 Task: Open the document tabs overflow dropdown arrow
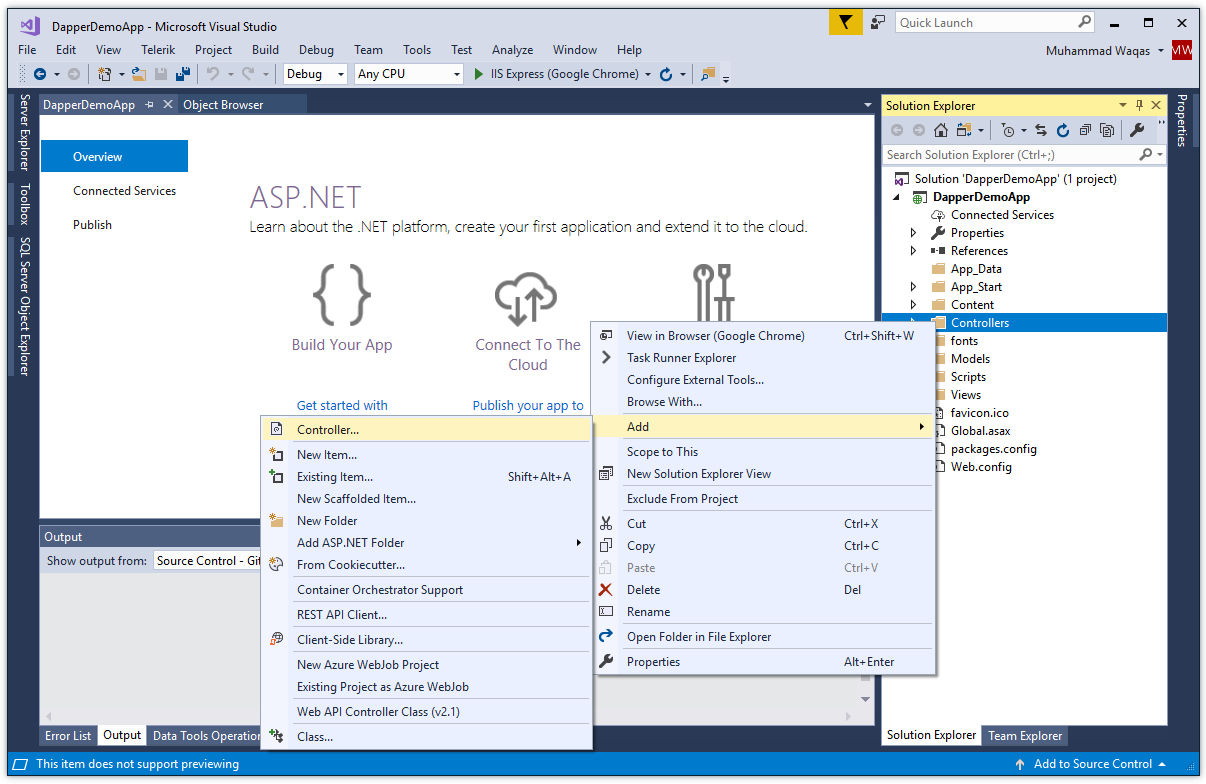867,105
